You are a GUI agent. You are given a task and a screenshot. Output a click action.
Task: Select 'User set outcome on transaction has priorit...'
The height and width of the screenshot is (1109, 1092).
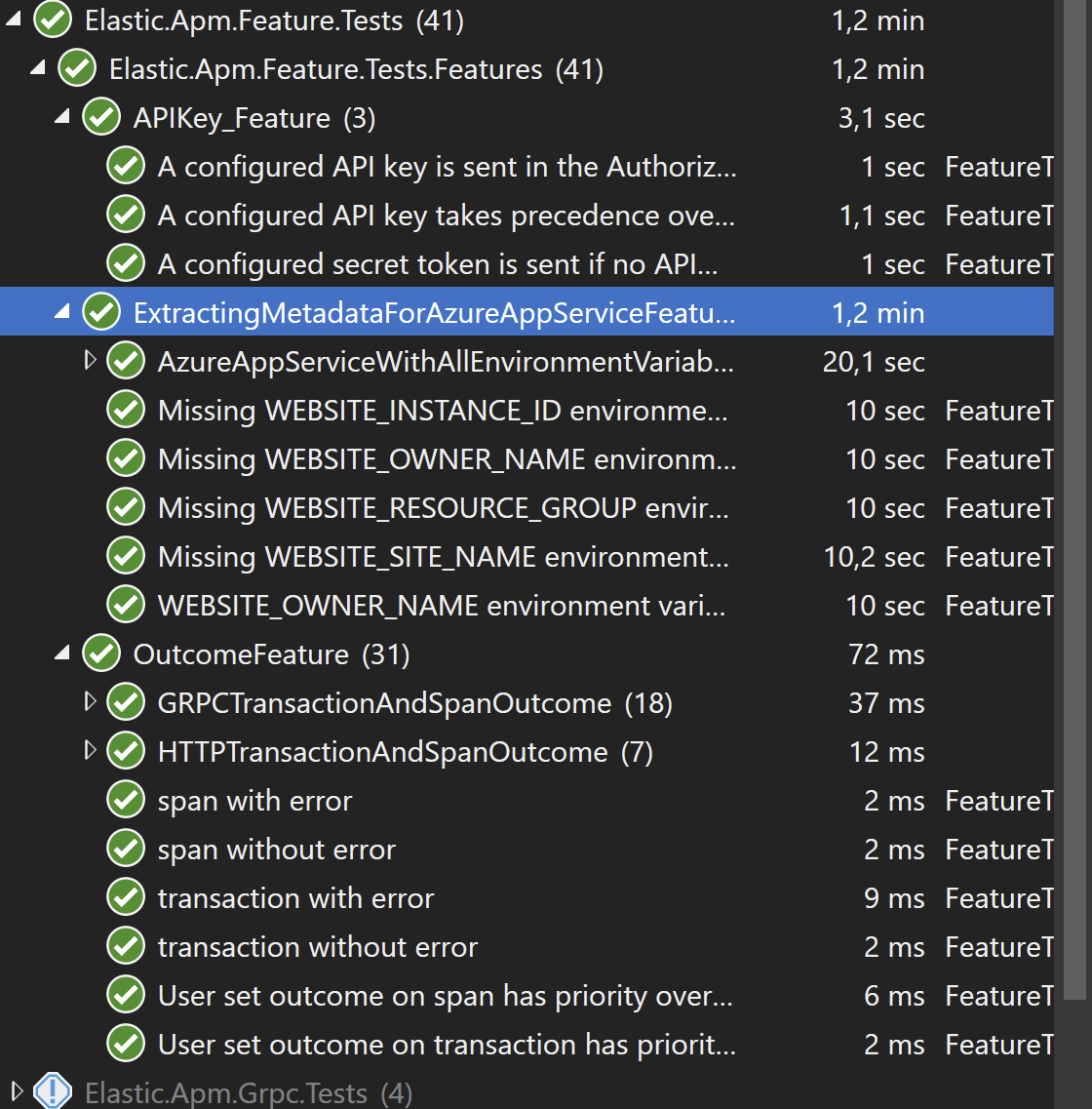[447, 1046]
